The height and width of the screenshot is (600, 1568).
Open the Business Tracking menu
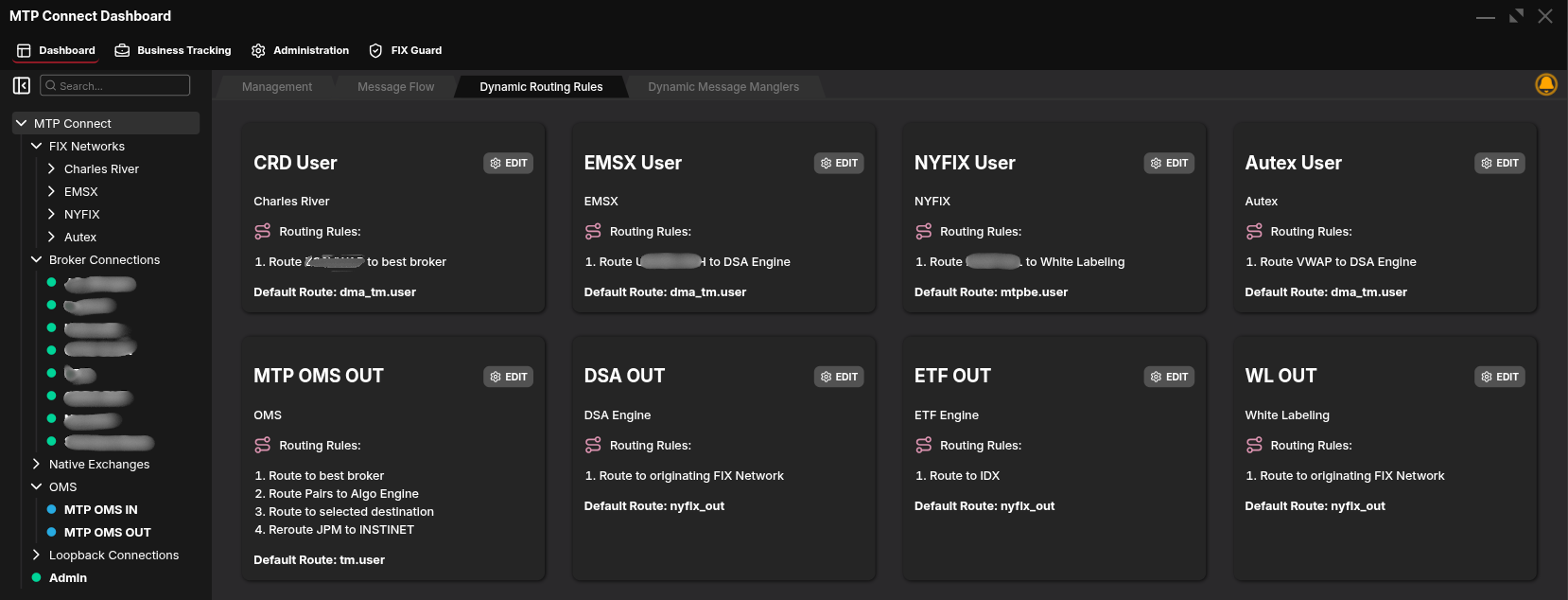[173, 50]
